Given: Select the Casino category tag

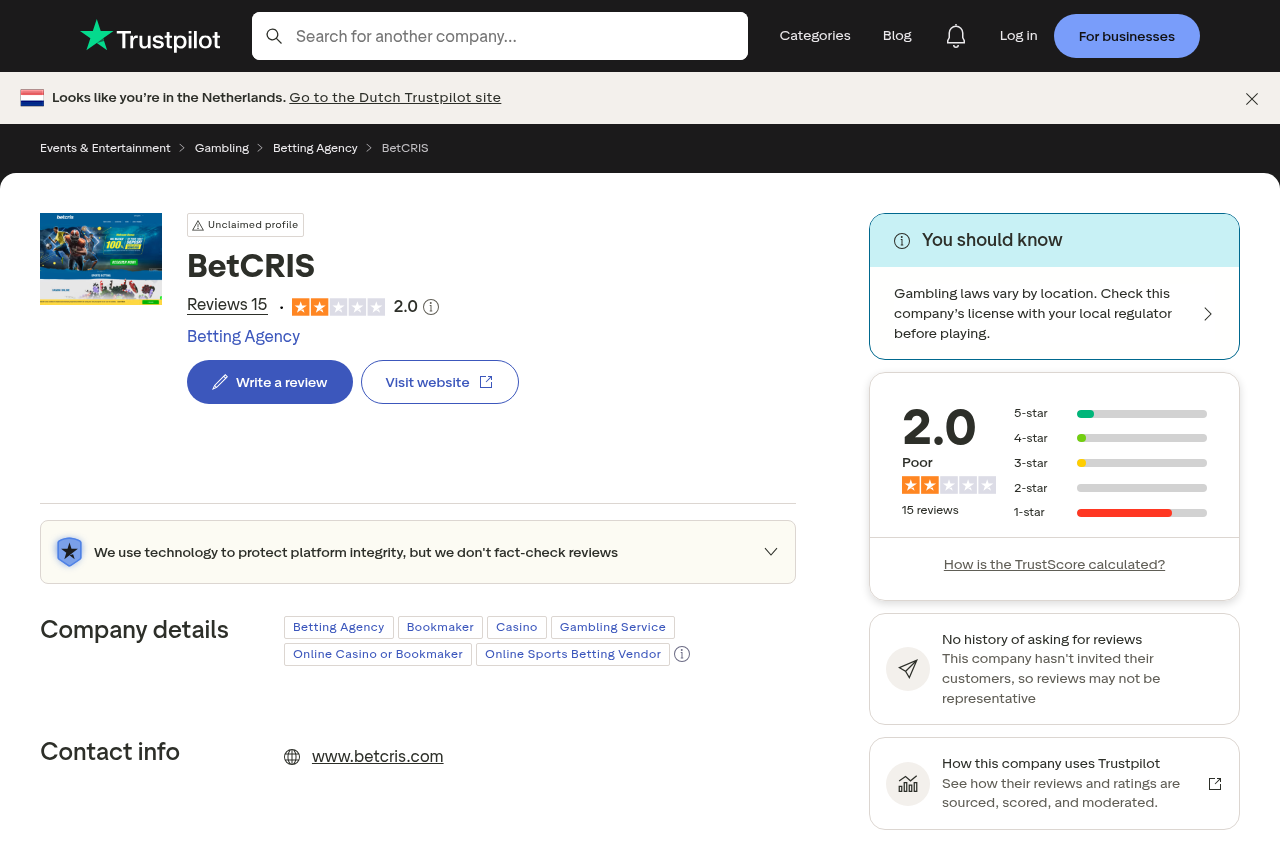Looking at the screenshot, I should pos(517,627).
